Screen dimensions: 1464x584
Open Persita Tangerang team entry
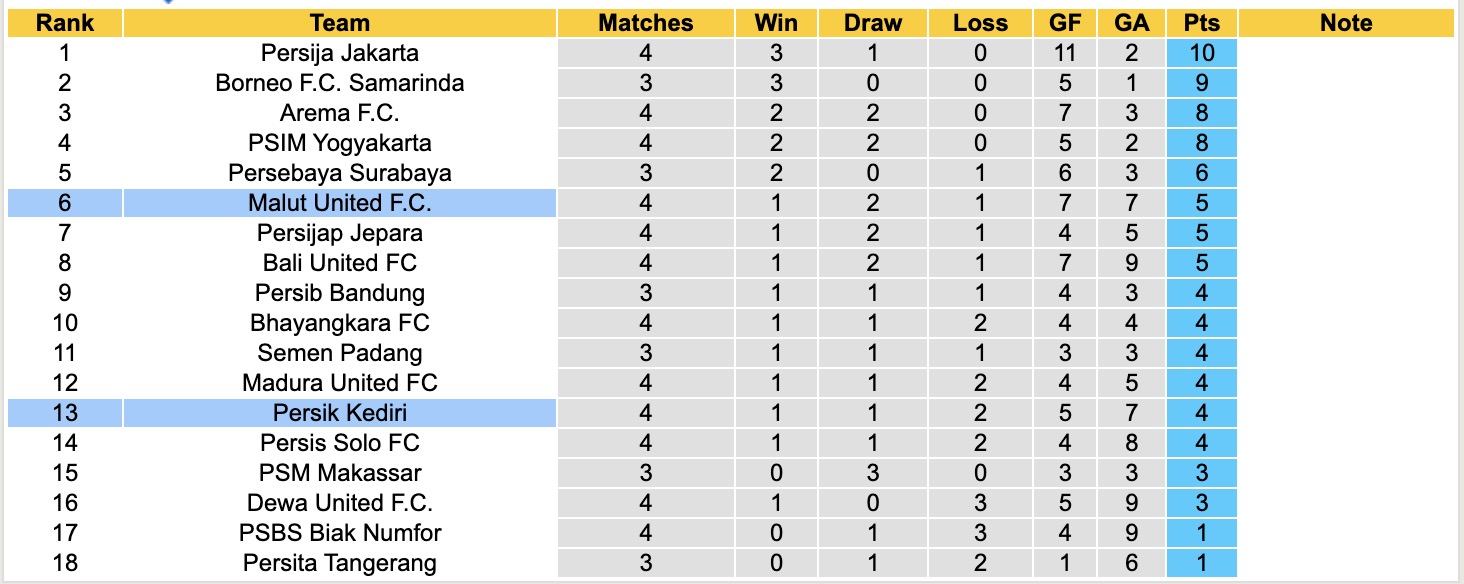coord(340,563)
